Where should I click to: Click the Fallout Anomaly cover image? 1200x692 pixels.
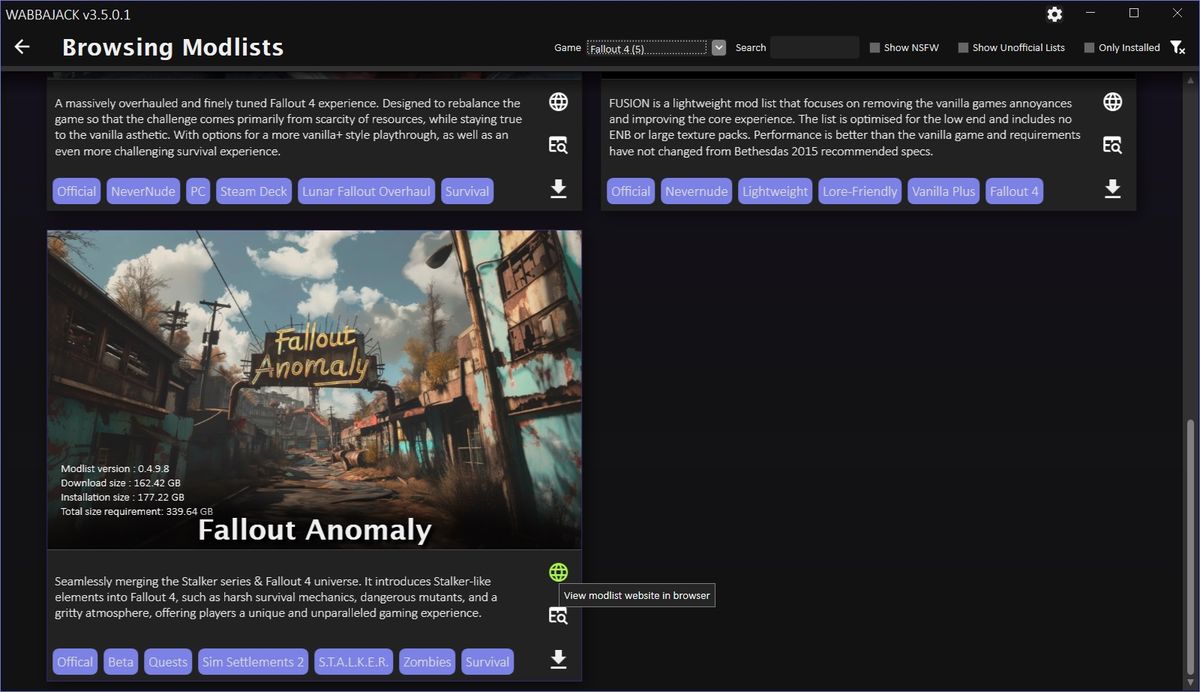313,389
